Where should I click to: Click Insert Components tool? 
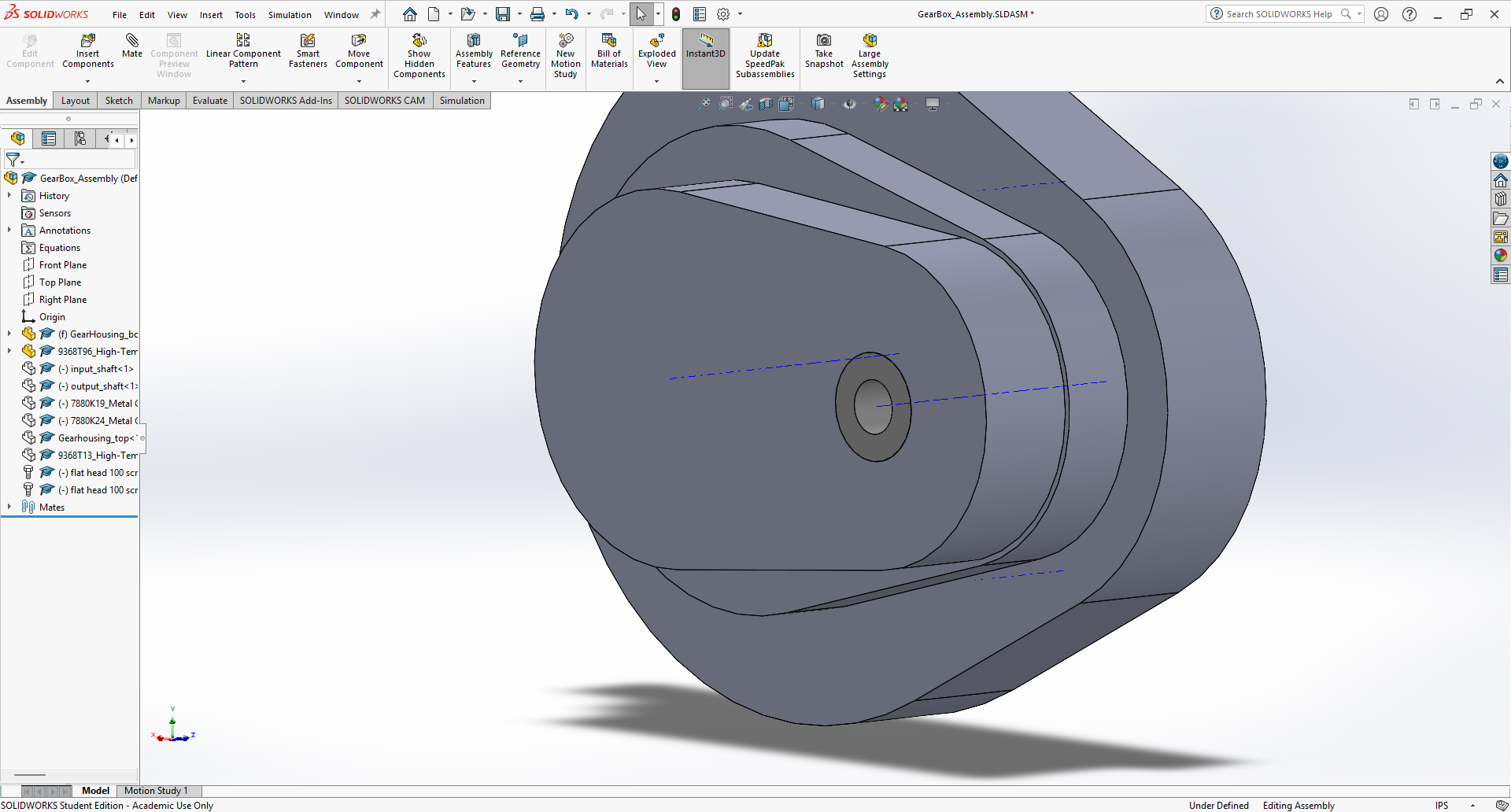click(x=88, y=52)
